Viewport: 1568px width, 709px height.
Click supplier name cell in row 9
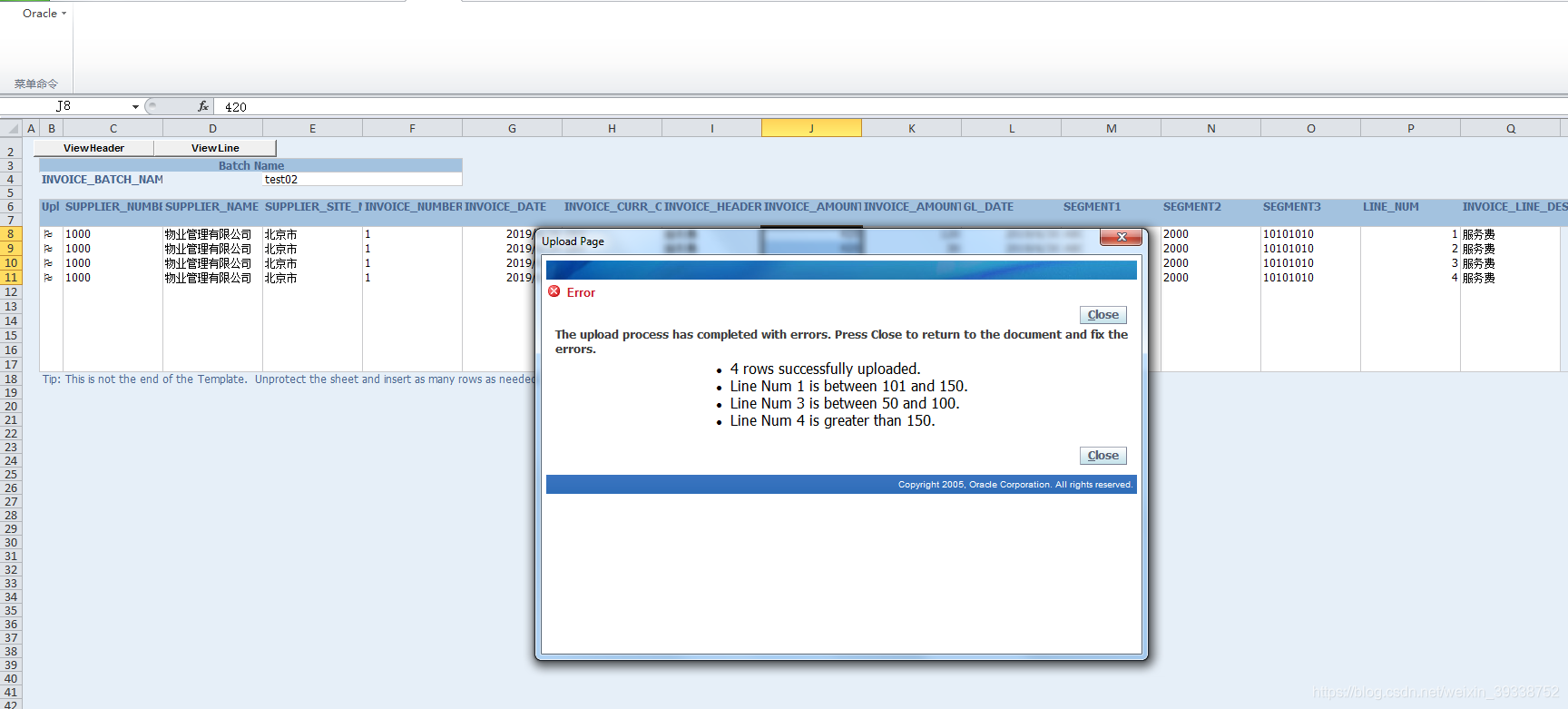pyautogui.click(x=212, y=249)
